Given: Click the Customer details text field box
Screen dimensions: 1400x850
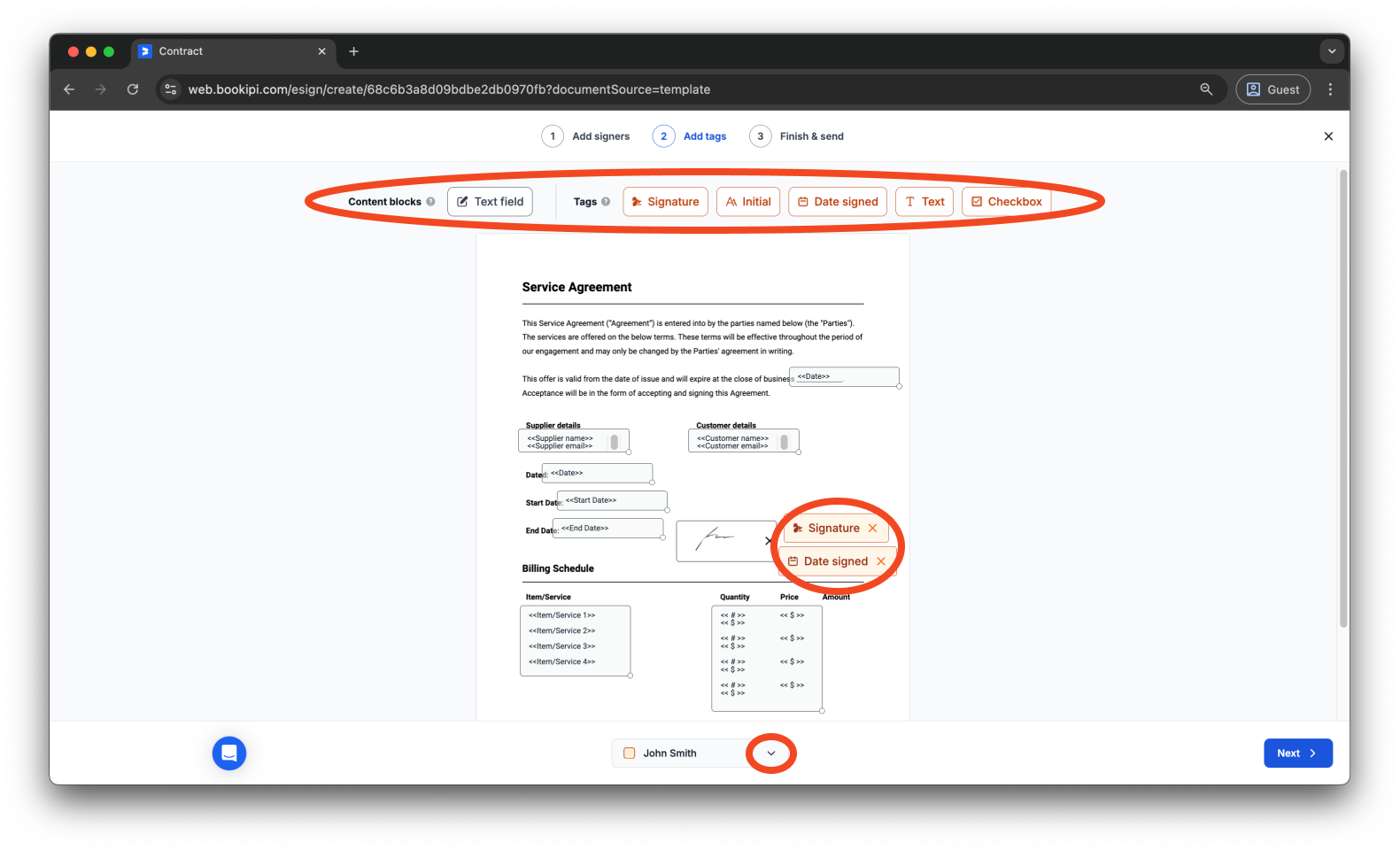Looking at the screenshot, I should 744,441.
